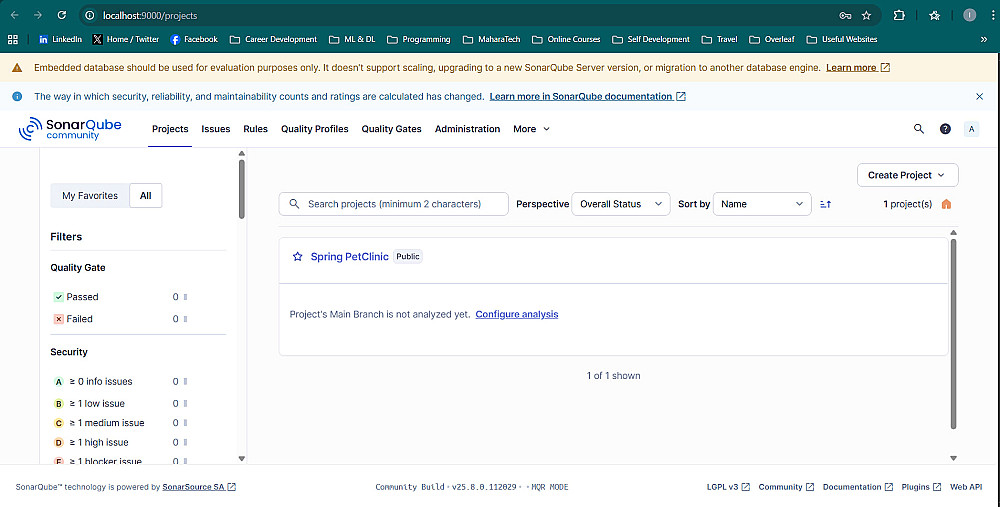Image resolution: width=1000 pixels, height=507 pixels.
Task: Dismiss the blue info banner
Action: (x=979, y=96)
